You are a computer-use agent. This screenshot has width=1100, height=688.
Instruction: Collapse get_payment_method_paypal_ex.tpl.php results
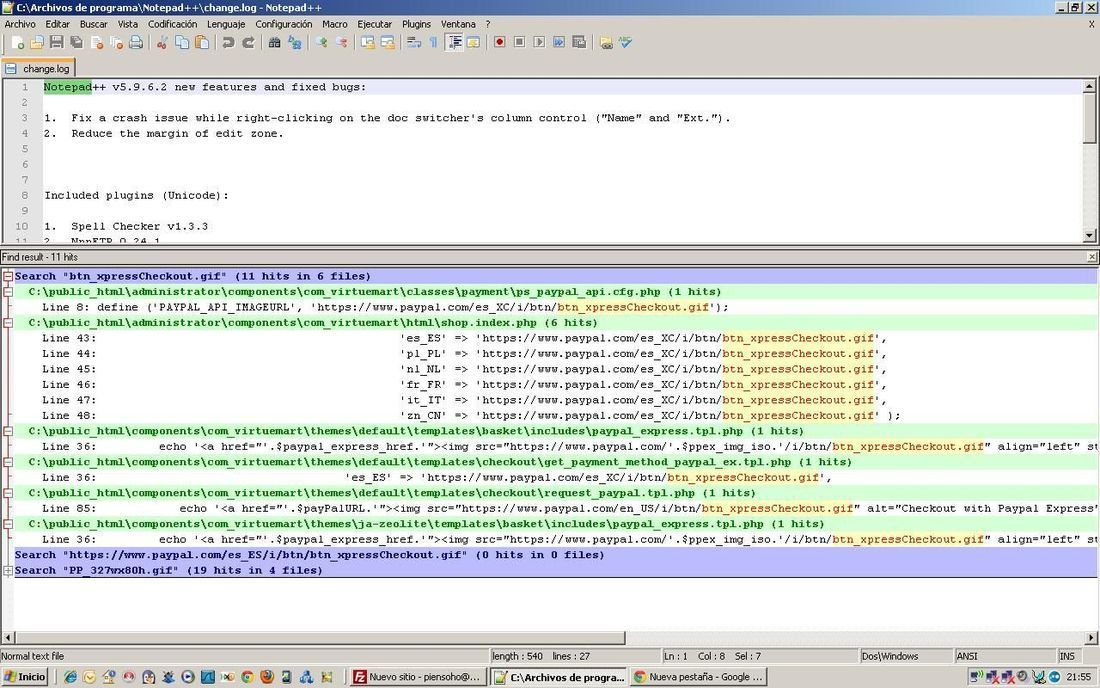tap(8, 462)
